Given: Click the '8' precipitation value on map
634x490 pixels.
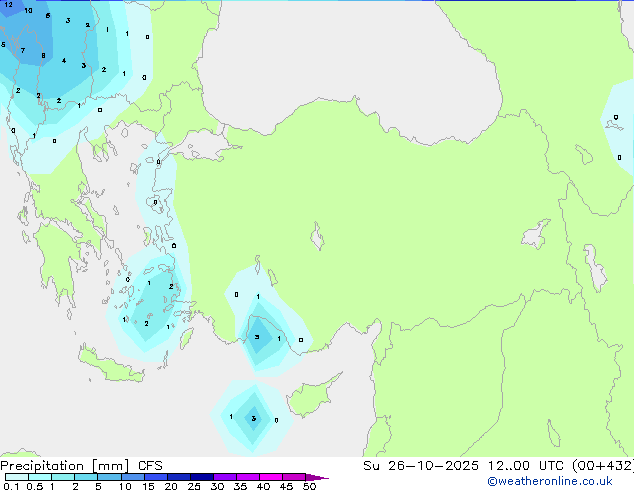Looking at the screenshot, I should (x=43, y=56).
